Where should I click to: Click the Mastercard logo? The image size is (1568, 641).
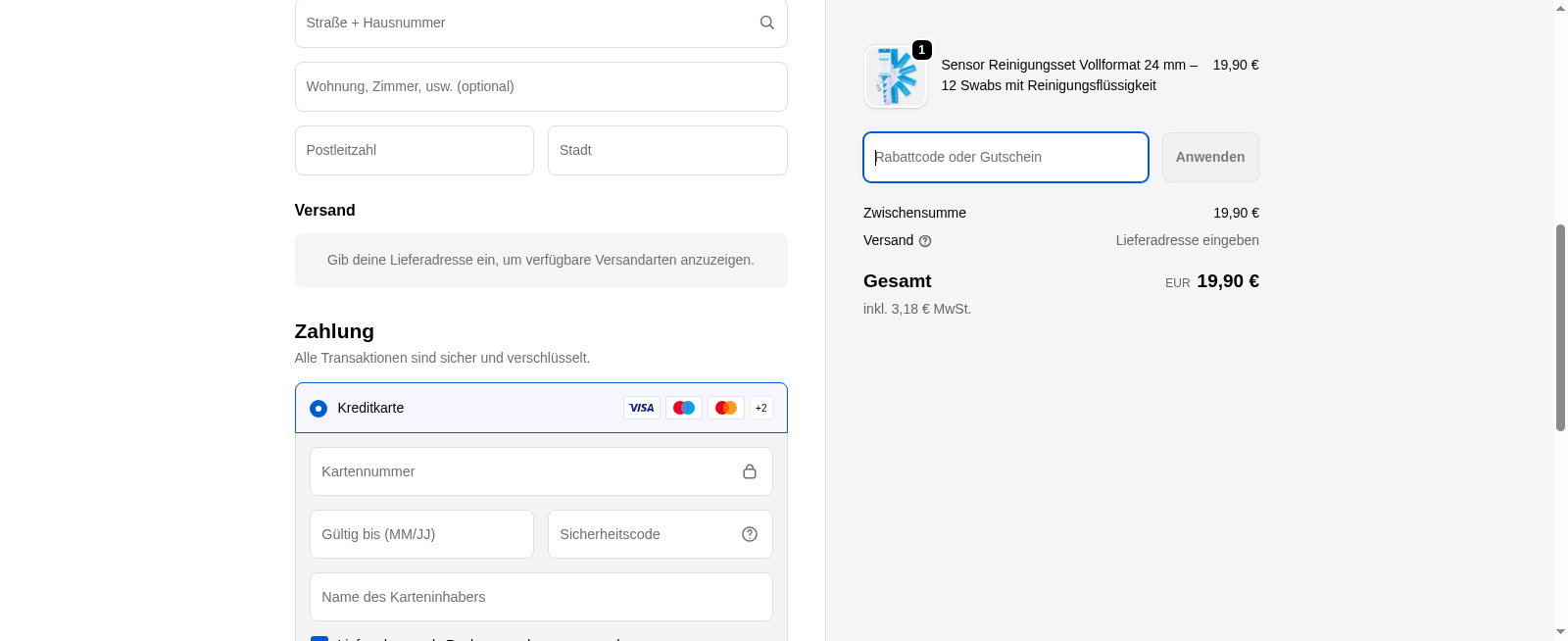coord(726,408)
